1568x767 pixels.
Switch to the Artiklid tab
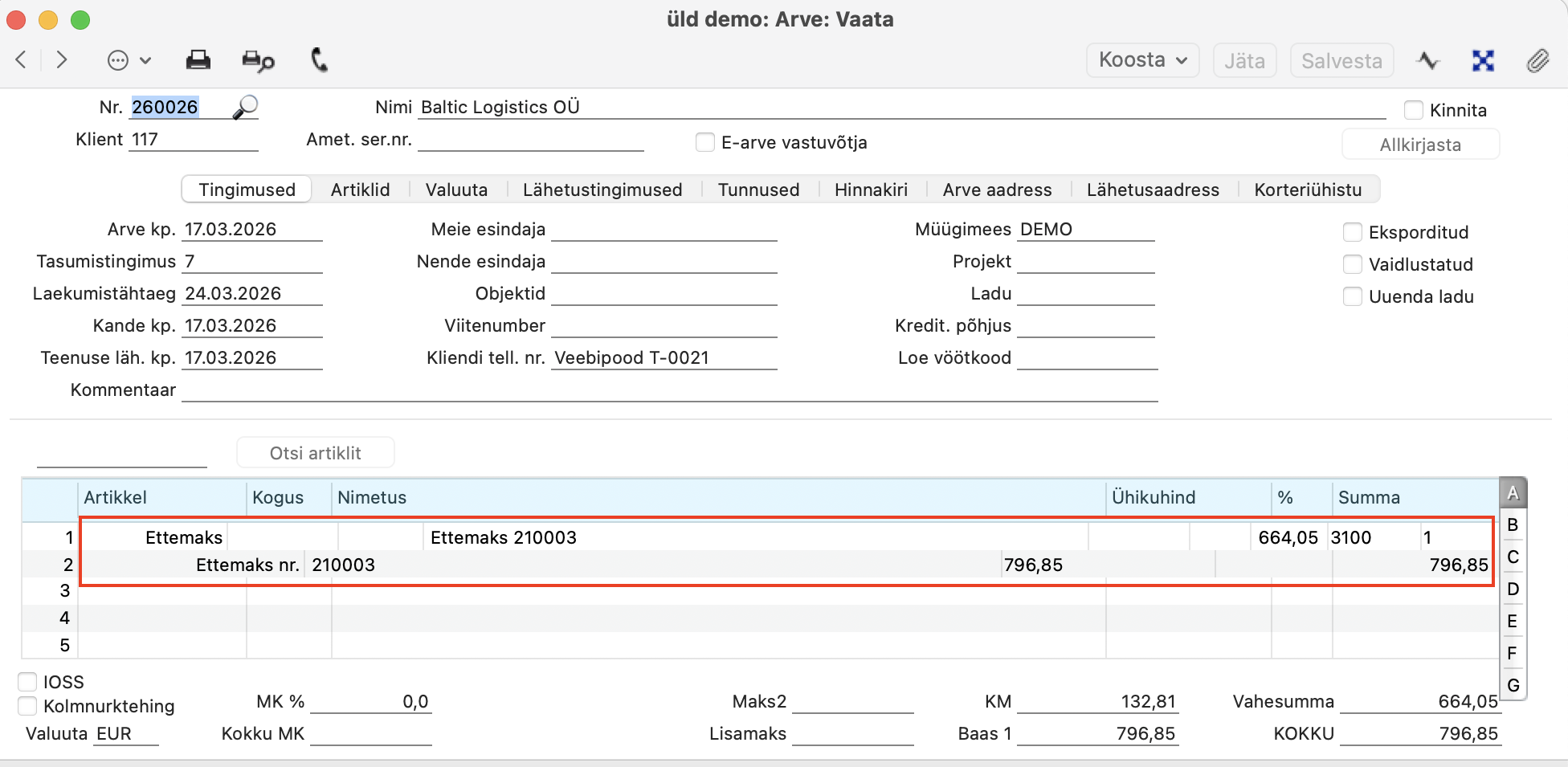pos(360,190)
